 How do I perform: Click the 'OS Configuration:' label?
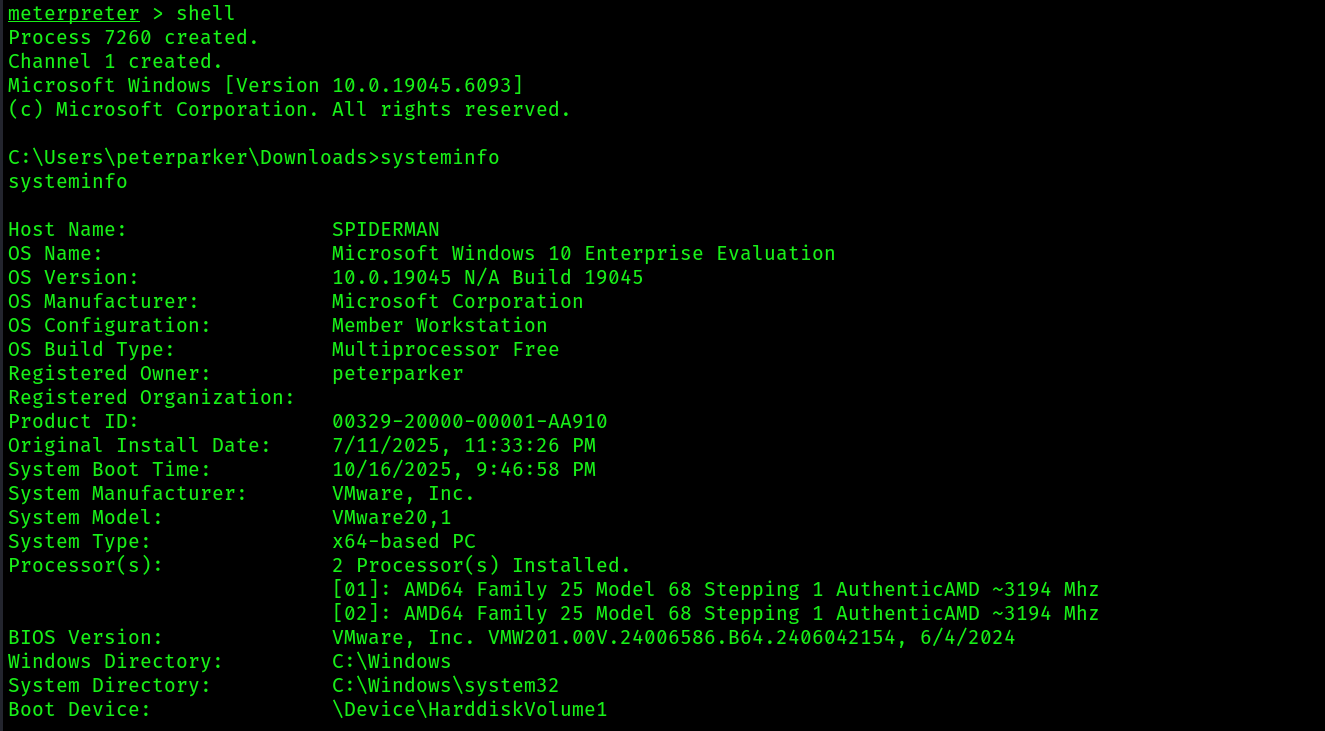pyautogui.click(x=110, y=326)
